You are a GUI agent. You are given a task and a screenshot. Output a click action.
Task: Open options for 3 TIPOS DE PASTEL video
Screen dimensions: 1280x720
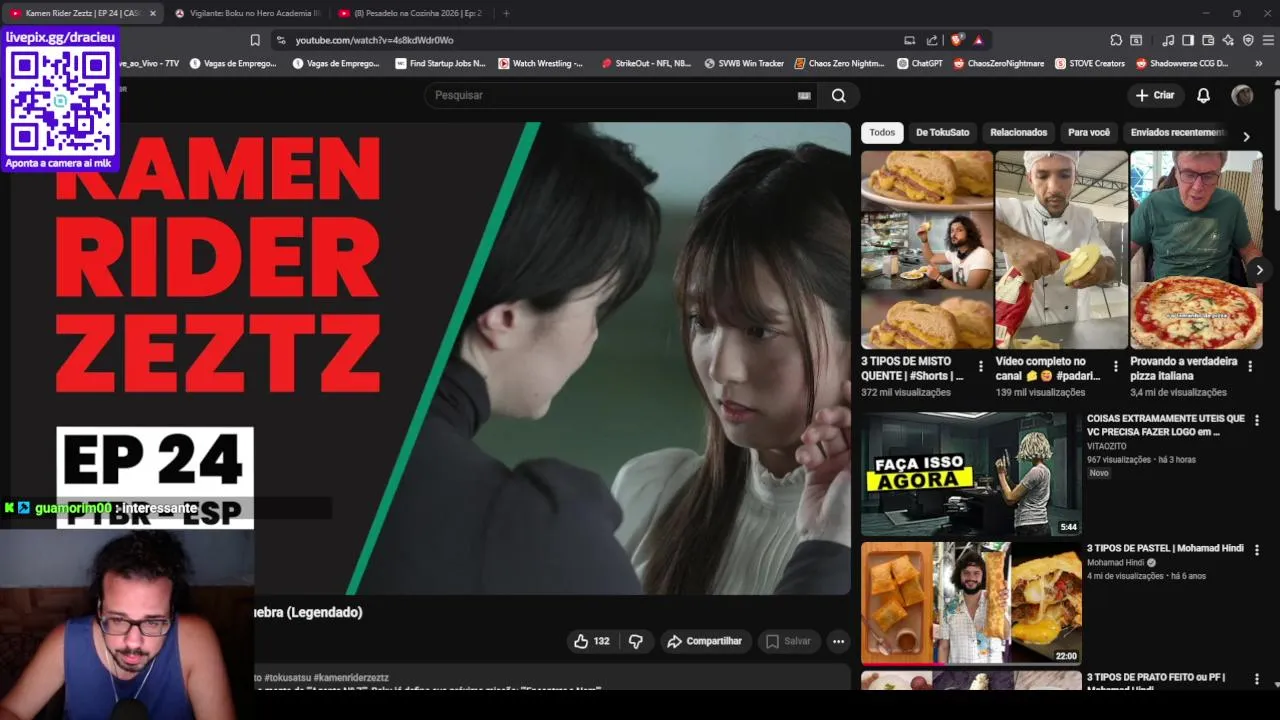point(1257,550)
